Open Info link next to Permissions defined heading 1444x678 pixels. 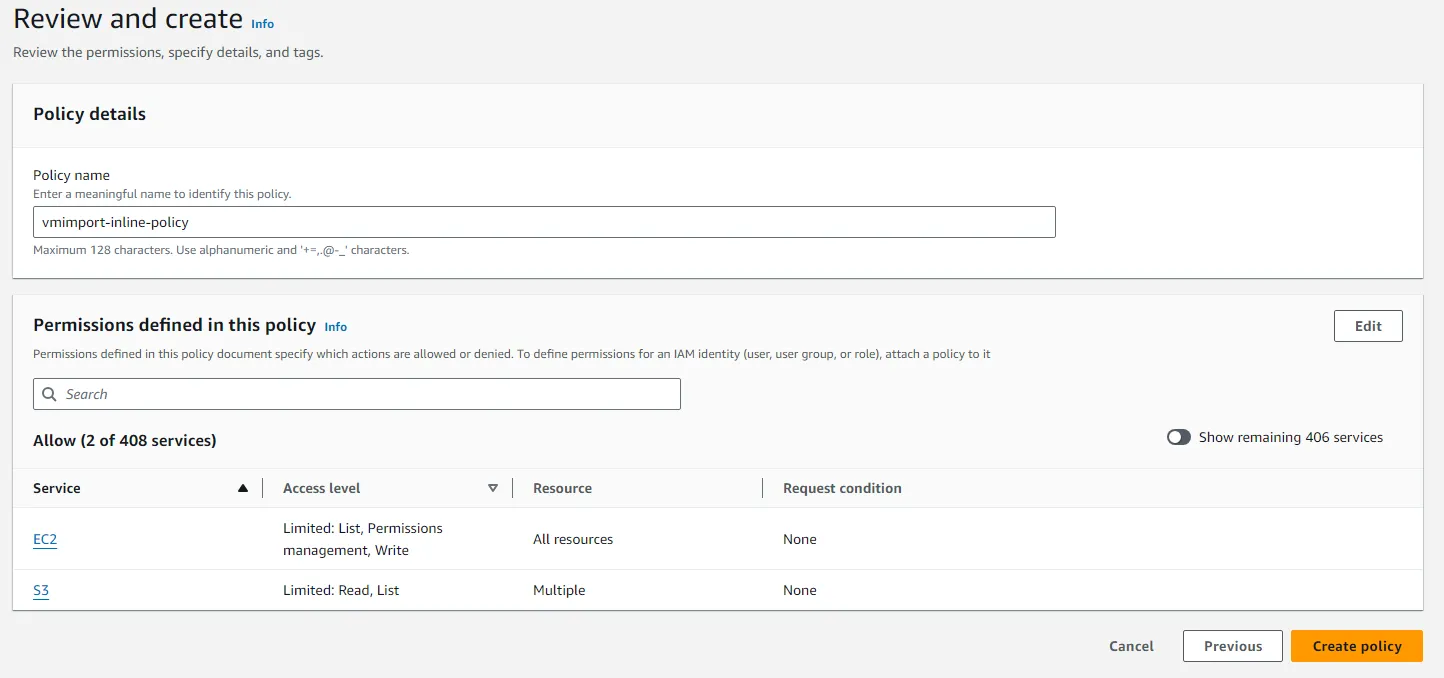point(336,327)
